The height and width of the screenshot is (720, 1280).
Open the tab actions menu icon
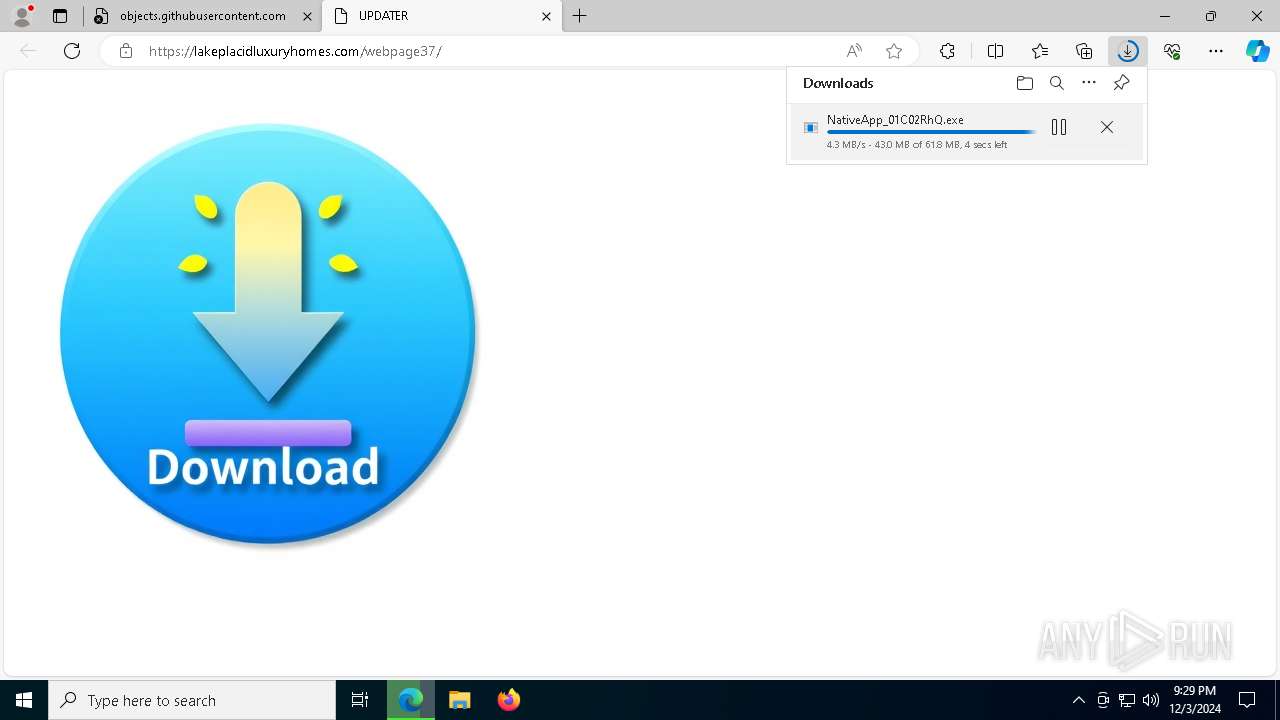[x=60, y=16]
